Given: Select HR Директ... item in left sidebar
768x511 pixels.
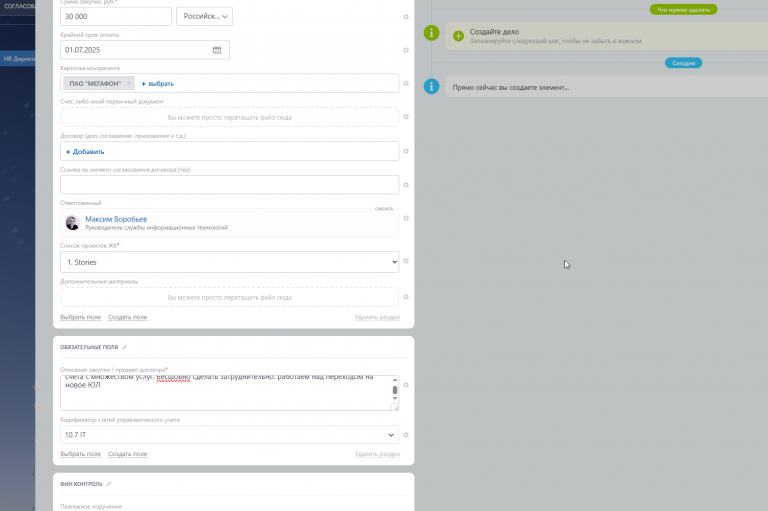Looking at the screenshot, I should 18,59.
